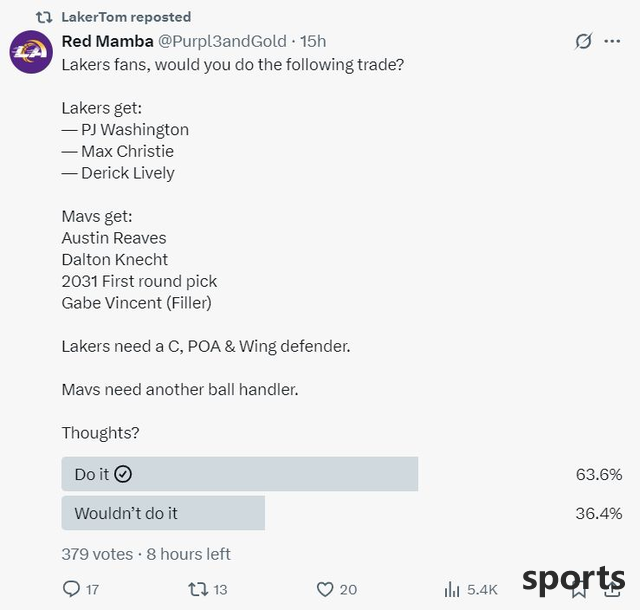Open the @Purpl3andGold handle link
This screenshot has width=640, height=610.
point(222,41)
